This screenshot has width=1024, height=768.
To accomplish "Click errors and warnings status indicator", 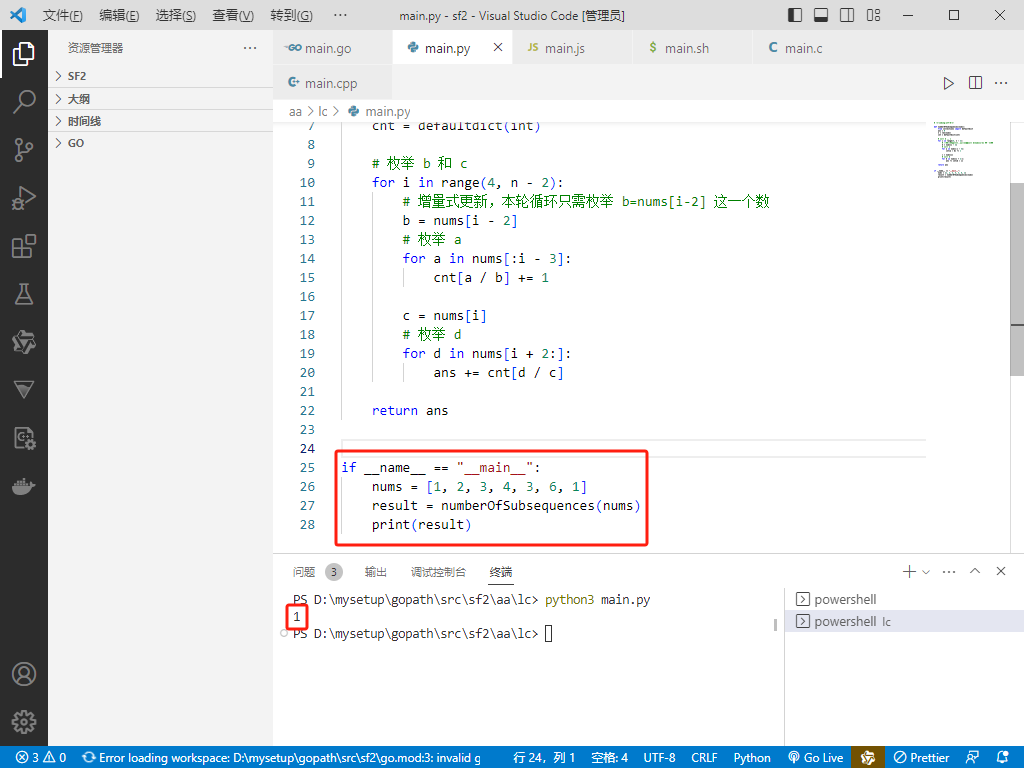I will click(40, 758).
